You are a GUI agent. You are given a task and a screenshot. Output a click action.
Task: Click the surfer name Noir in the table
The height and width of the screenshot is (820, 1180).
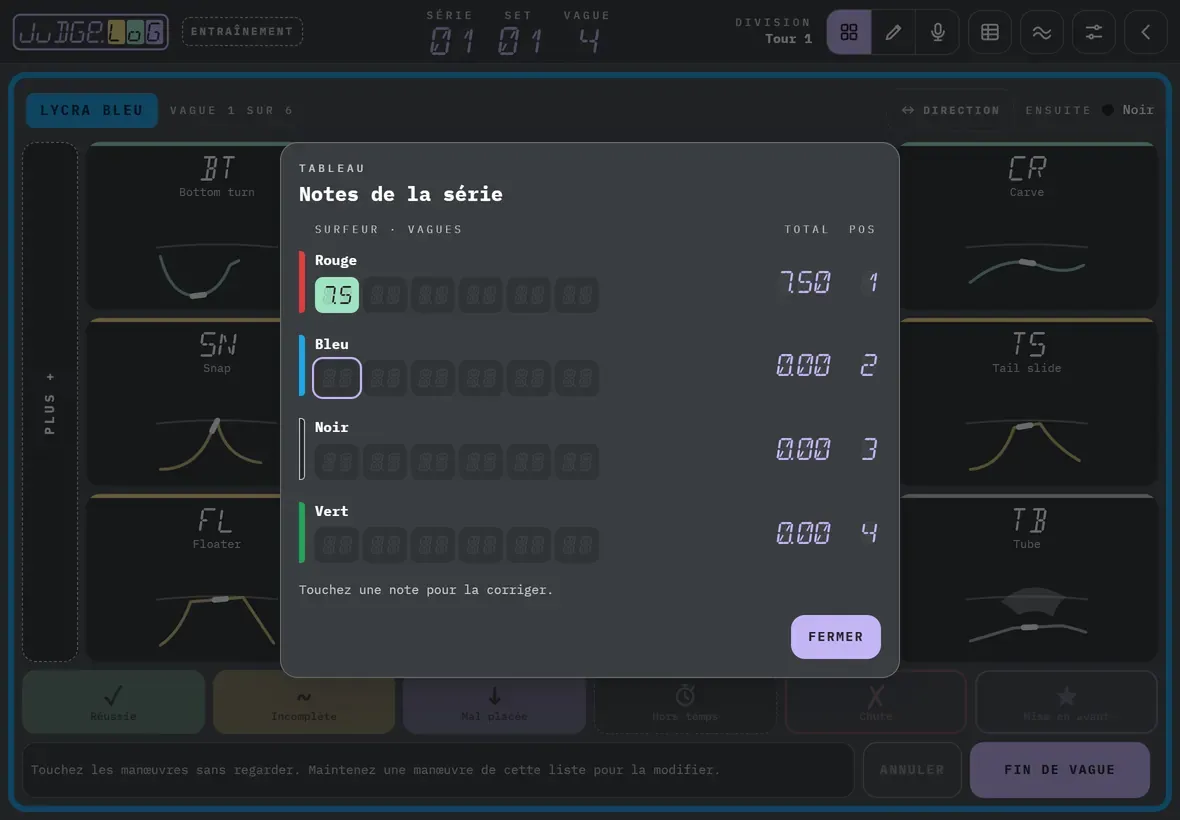click(331, 427)
